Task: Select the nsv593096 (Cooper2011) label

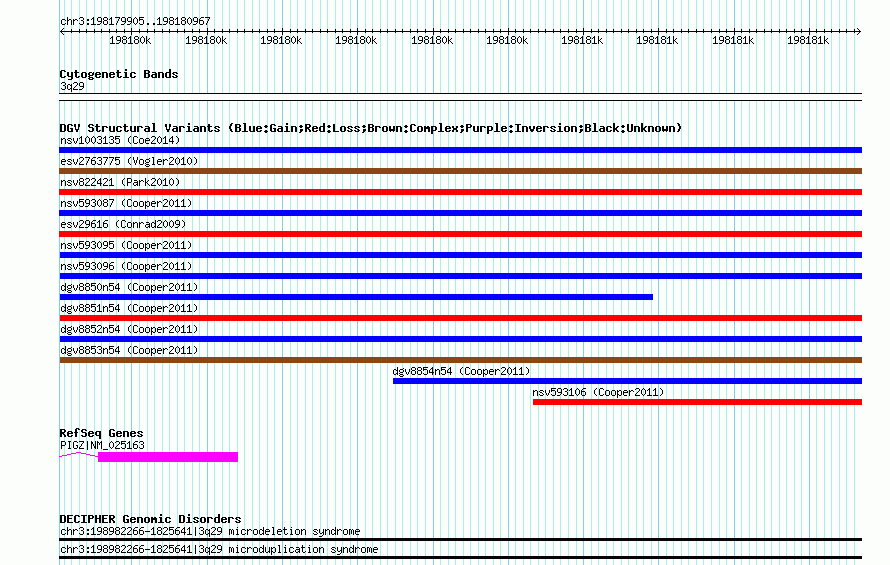Action: coord(126,266)
